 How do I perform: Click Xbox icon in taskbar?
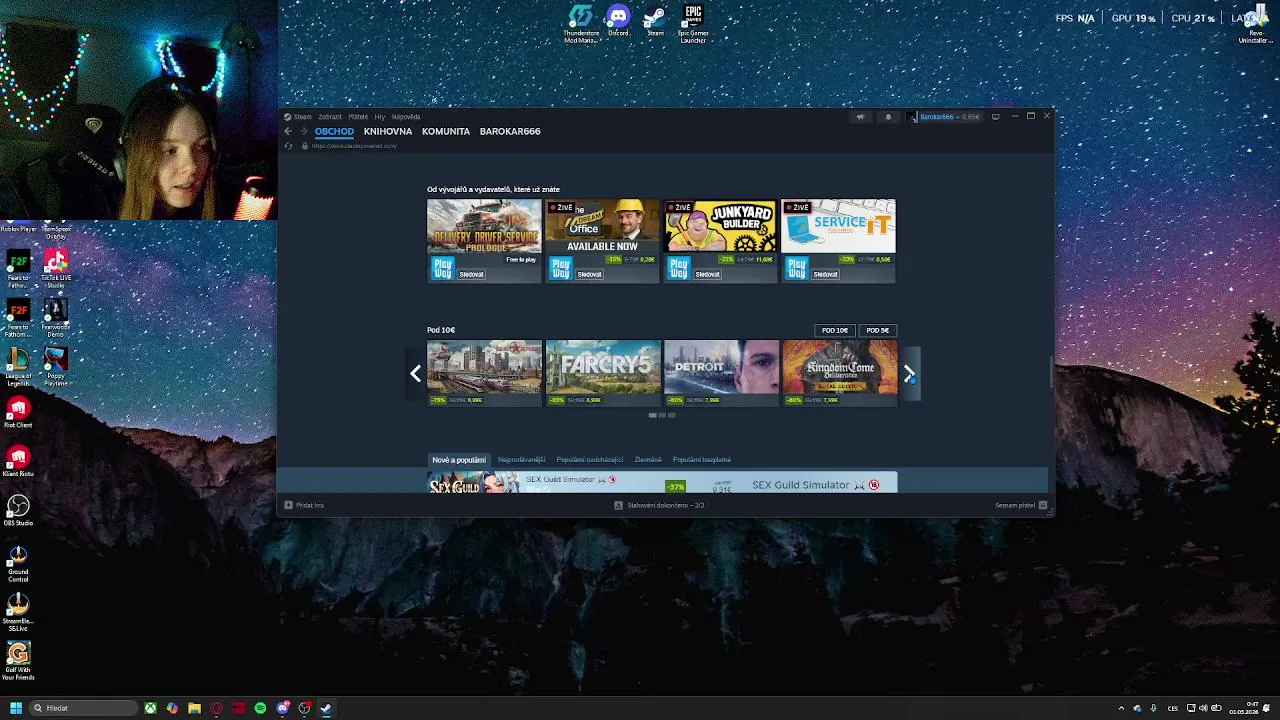[150, 708]
